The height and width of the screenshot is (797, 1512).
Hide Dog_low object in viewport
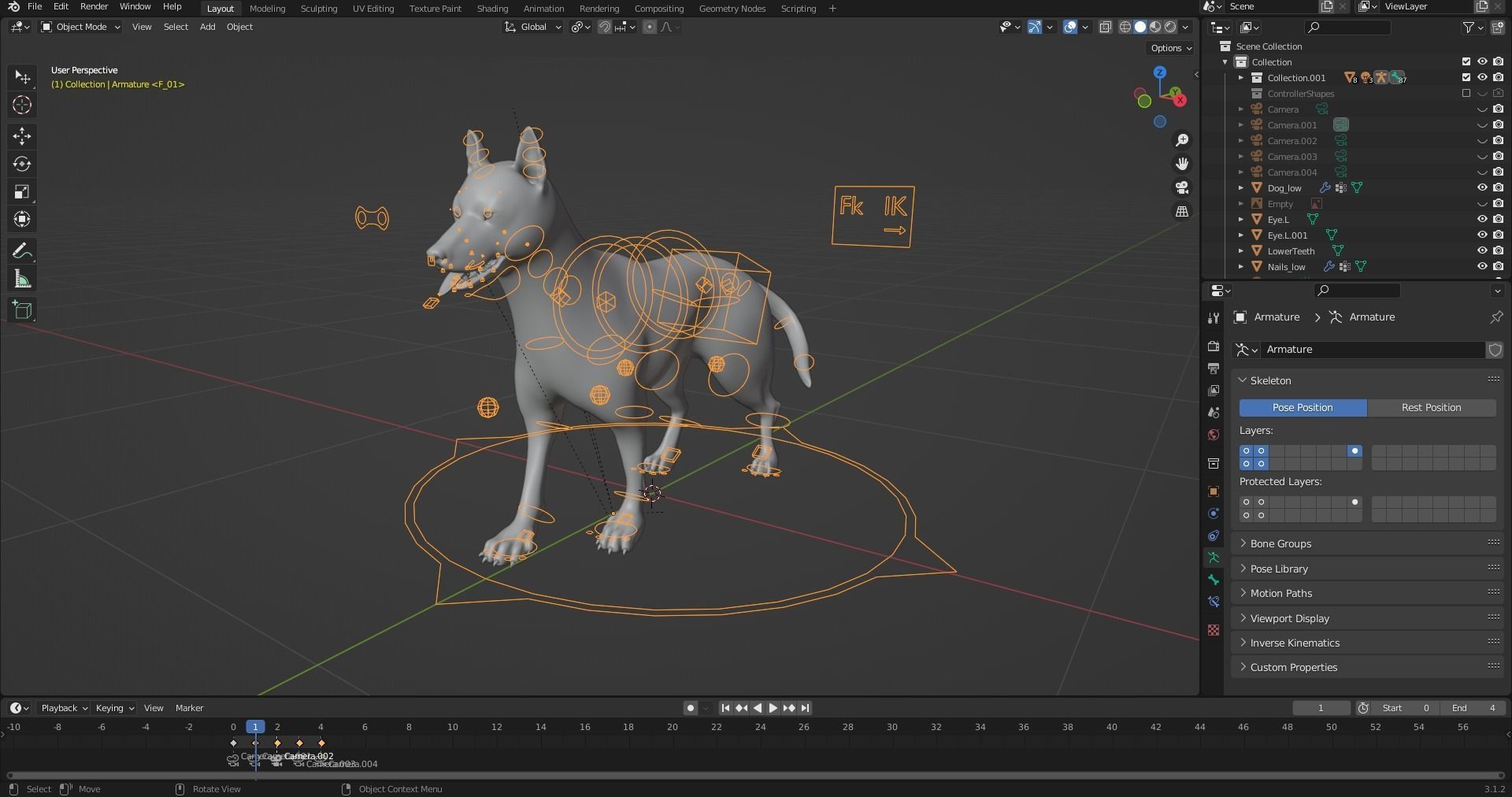[1482, 187]
